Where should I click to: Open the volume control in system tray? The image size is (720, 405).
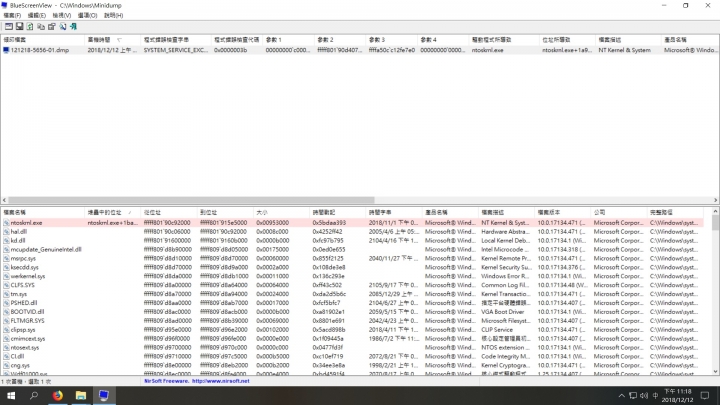coord(644,395)
